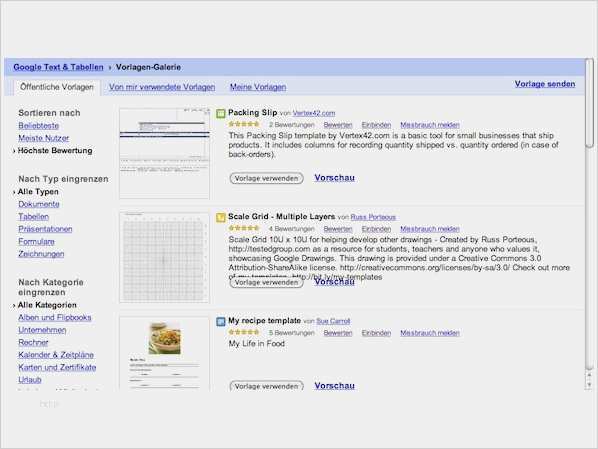Click the 'My Life in Food' description
Viewport: 598px width, 449px height.
257,344
